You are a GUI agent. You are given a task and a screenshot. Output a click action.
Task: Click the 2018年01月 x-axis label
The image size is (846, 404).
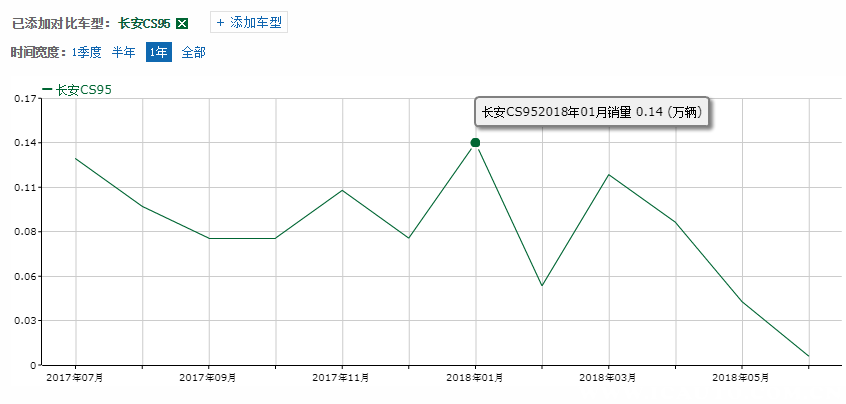(475, 378)
